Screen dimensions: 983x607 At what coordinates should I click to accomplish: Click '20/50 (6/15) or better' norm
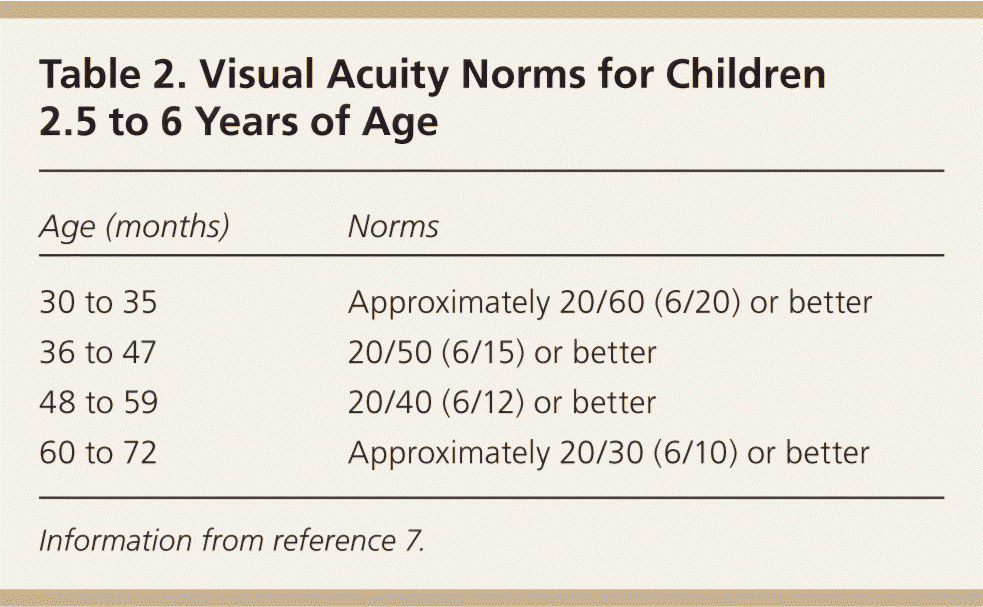(501, 352)
